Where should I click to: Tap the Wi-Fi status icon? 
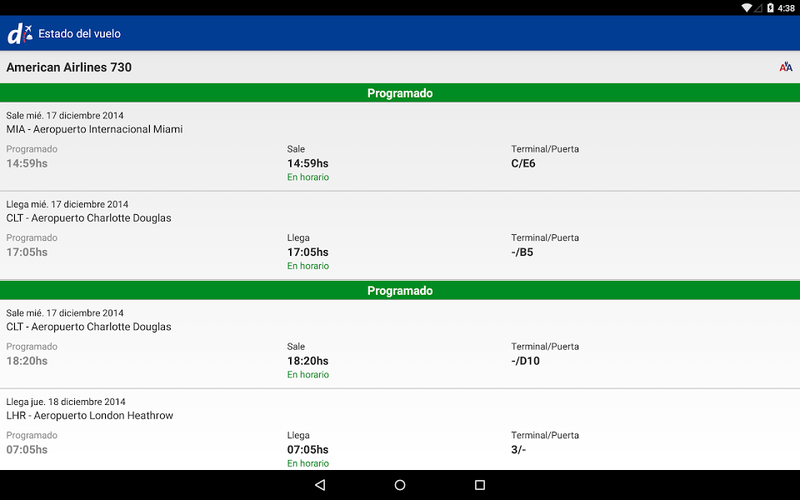coord(746,8)
